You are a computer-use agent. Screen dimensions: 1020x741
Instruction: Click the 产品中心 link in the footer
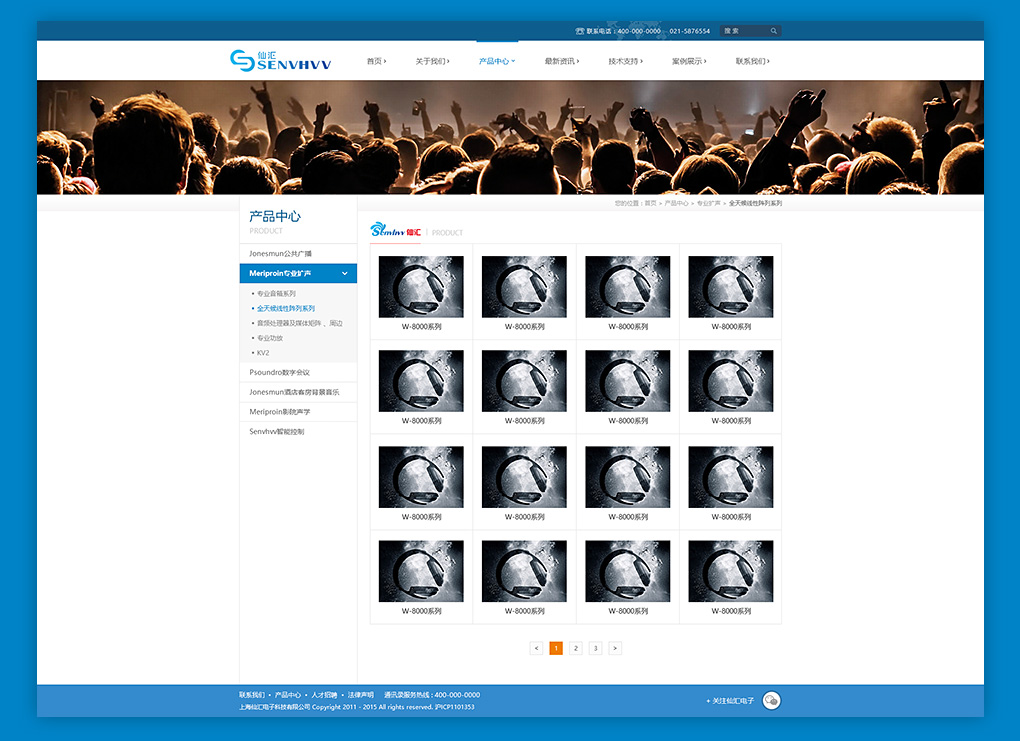pos(288,695)
